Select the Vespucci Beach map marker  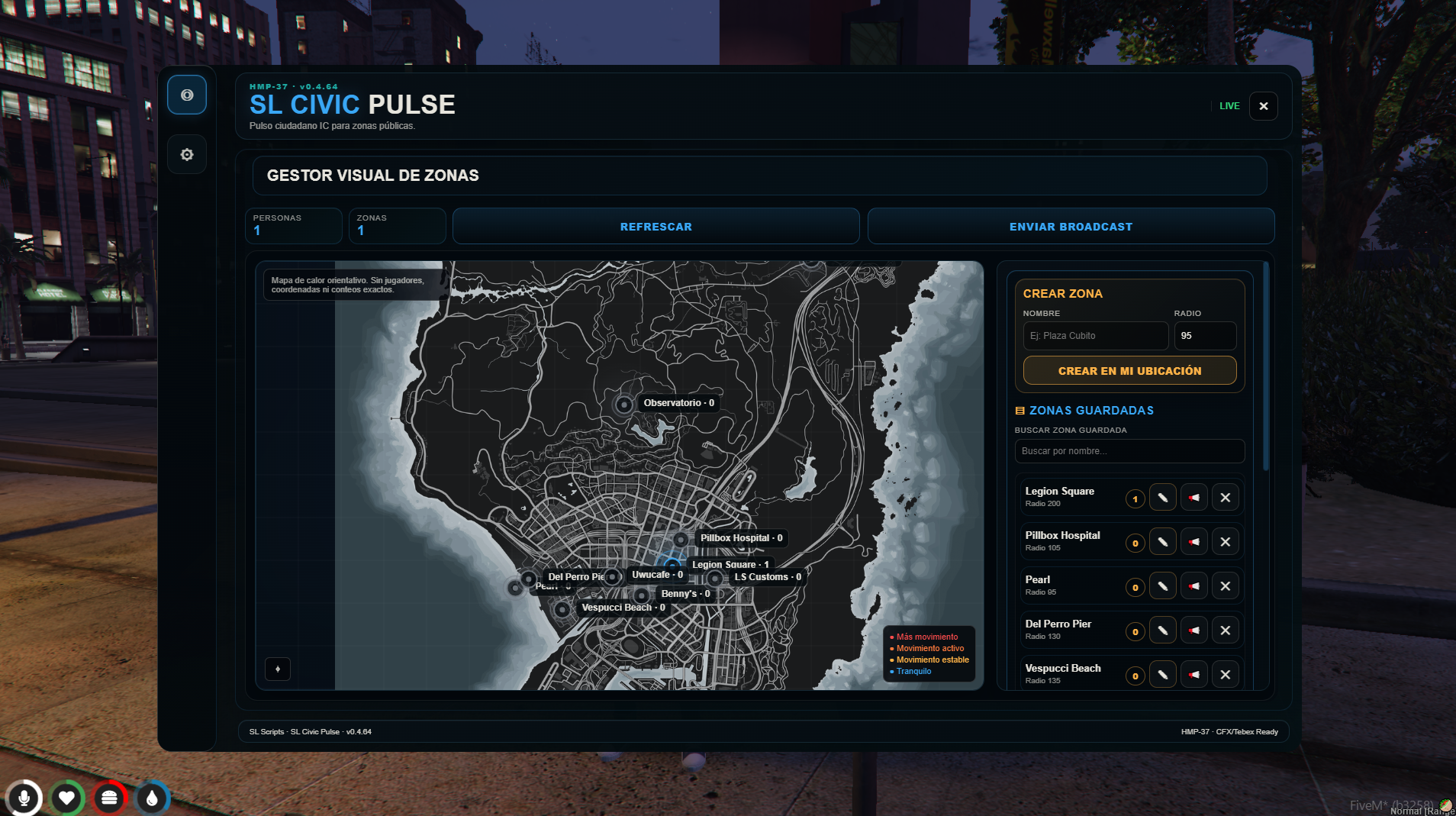pos(562,609)
